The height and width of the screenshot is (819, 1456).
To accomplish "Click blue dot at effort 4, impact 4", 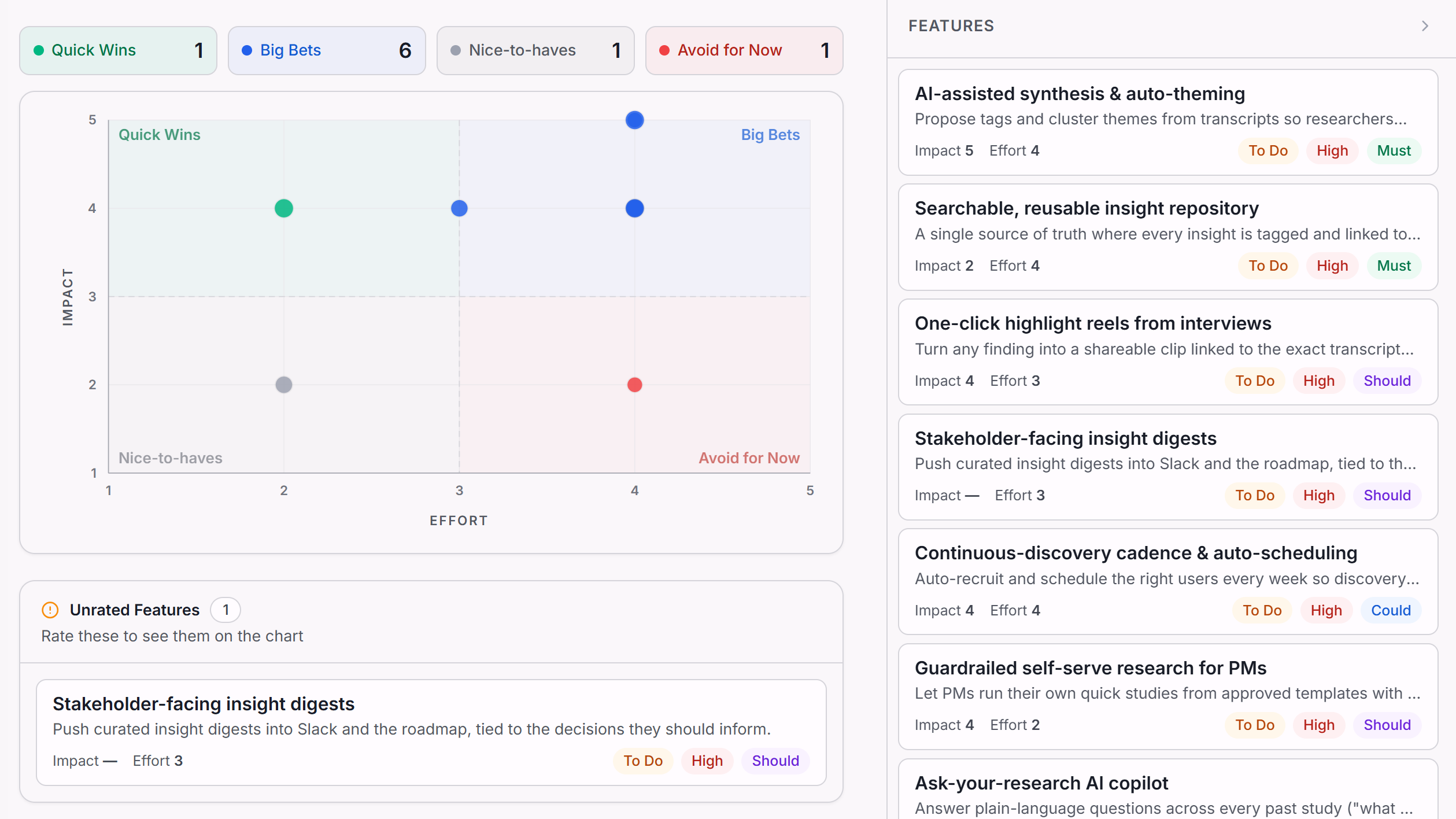I will [635, 208].
